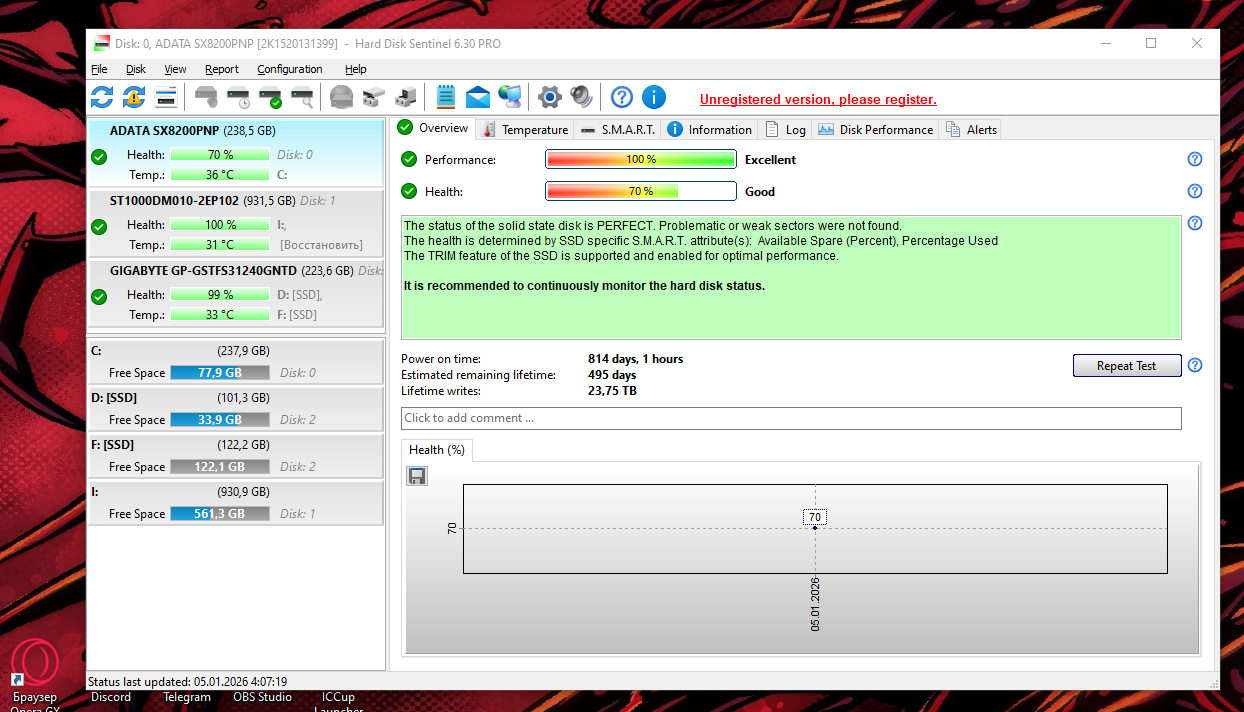The width and height of the screenshot is (1244, 712).
Task: Click the ADATA Temp. 36 °C bar
Action: coord(220,175)
